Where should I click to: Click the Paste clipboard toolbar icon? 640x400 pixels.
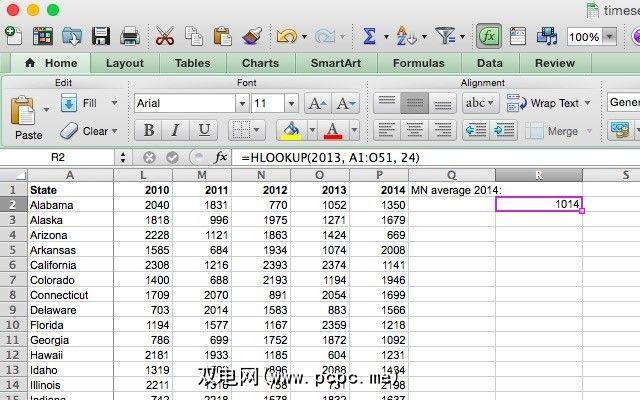point(222,36)
